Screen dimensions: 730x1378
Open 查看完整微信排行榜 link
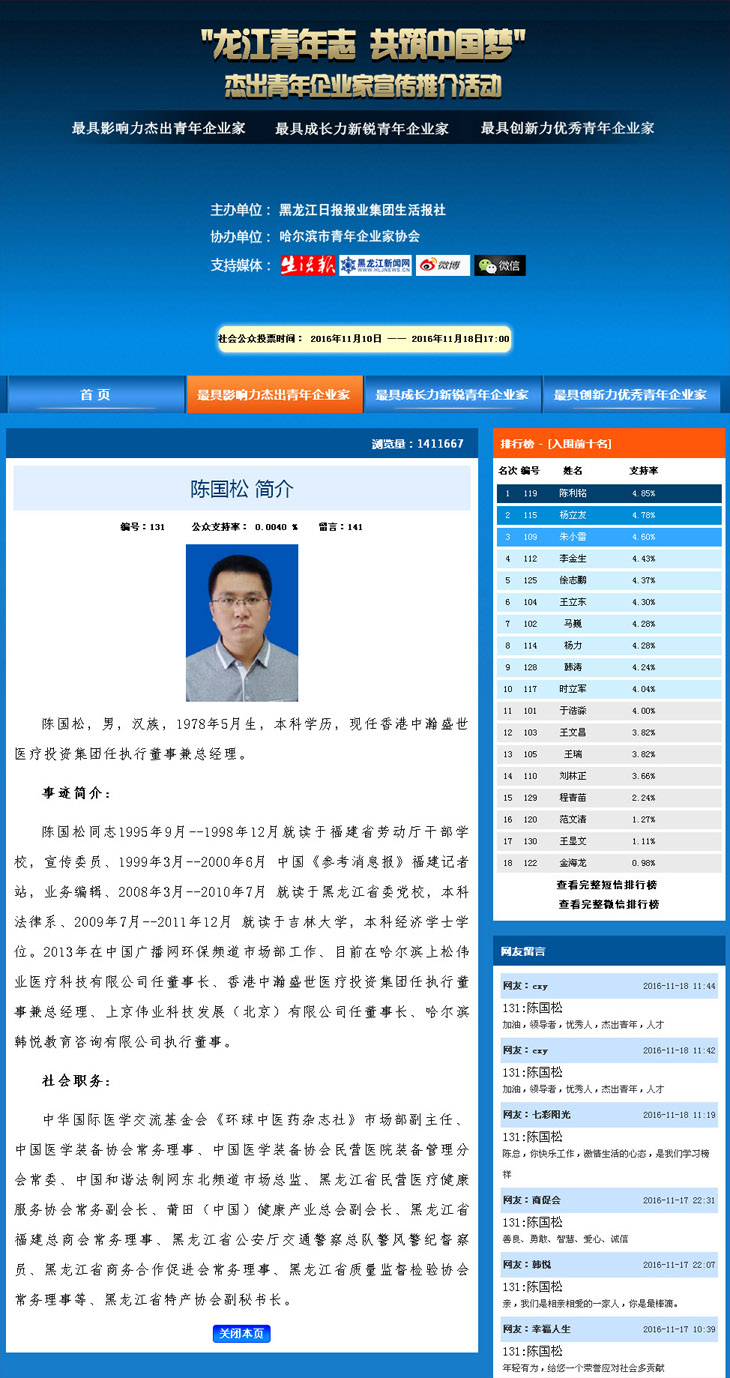(x=608, y=904)
